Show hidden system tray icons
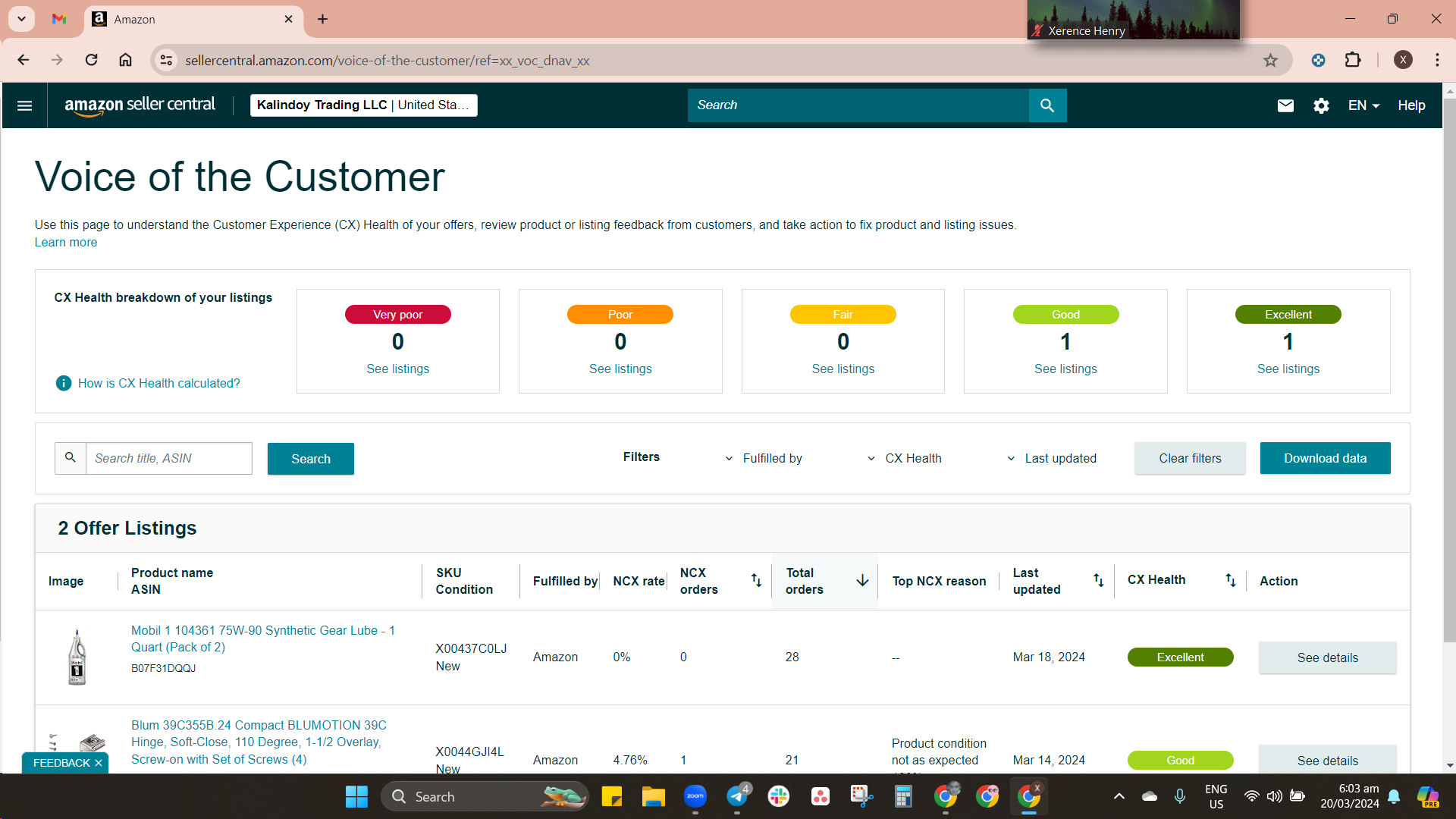Screen dimensions: 1456x819 1119,796
